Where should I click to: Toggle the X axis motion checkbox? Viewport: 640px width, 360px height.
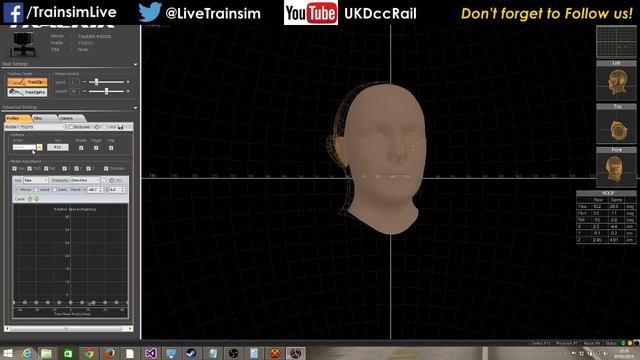point(64,168)
